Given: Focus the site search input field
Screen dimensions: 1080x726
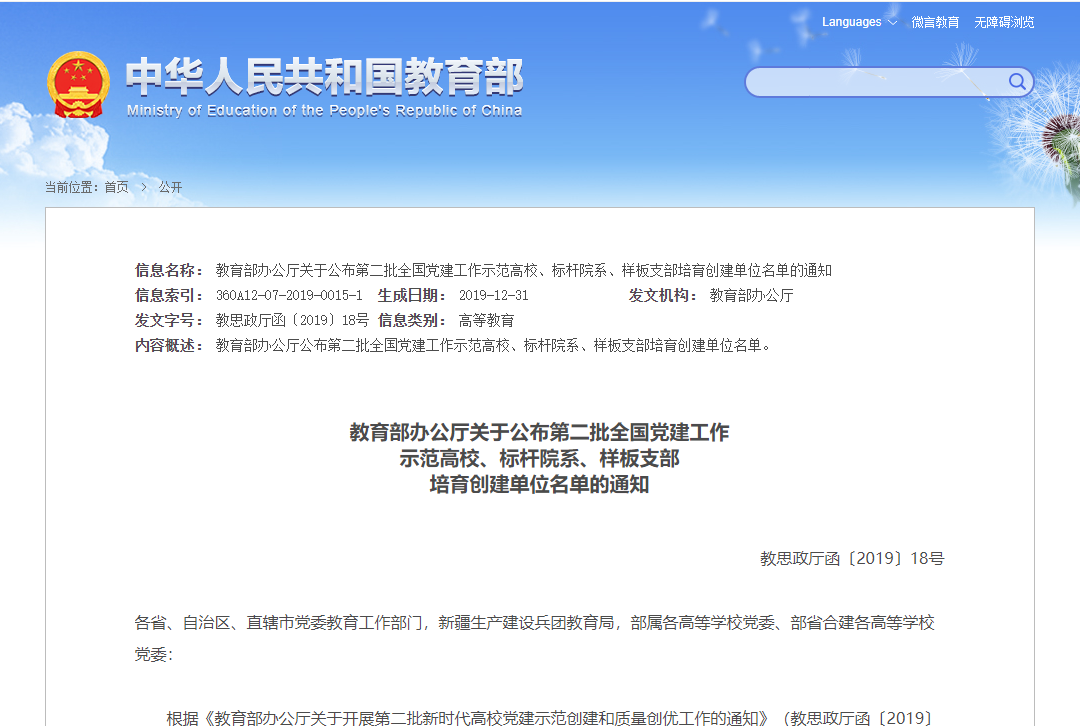Looking at the screenshot, I should [x=875, y=82].
